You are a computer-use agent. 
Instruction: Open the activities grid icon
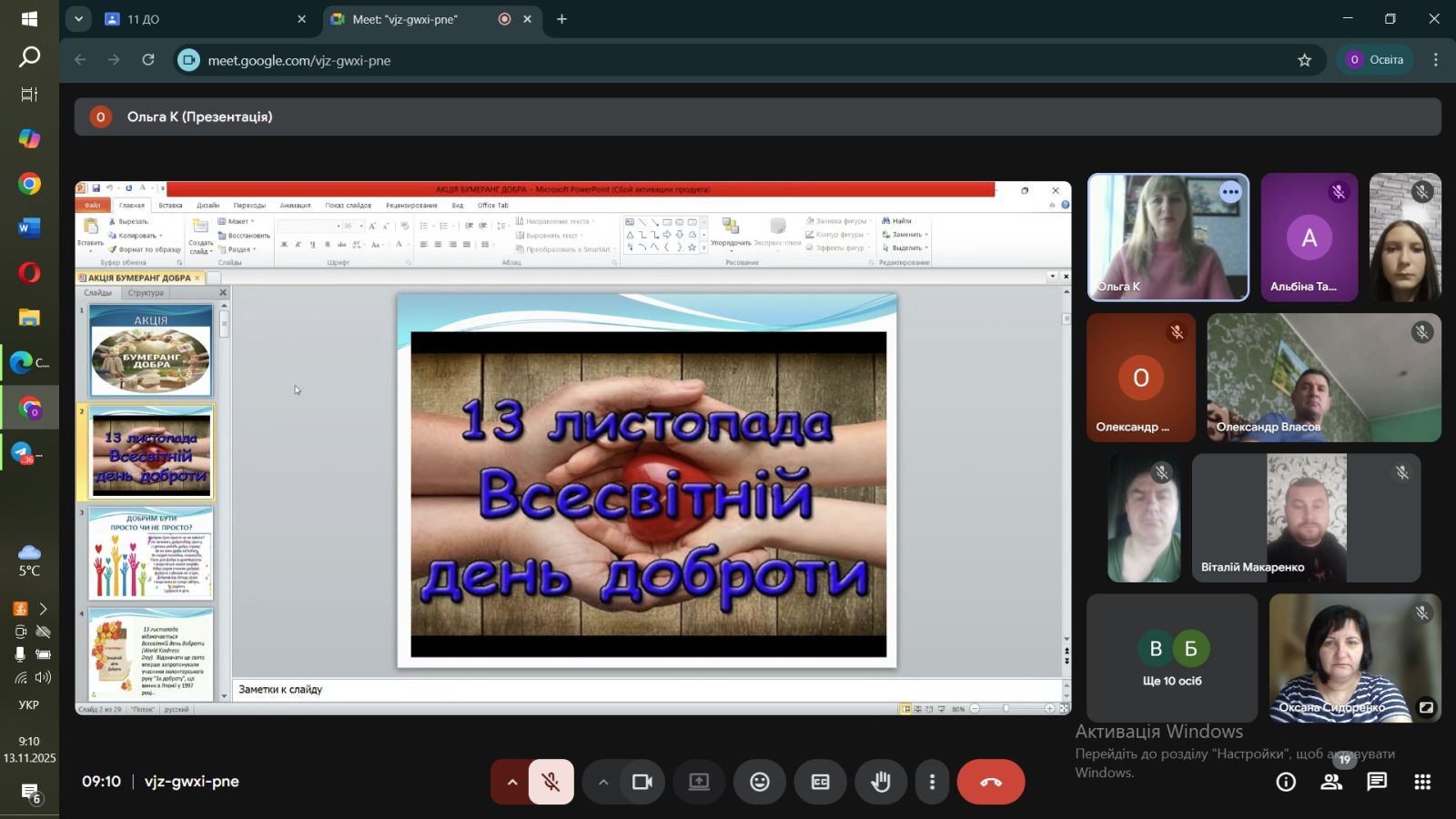[1422, 782]
